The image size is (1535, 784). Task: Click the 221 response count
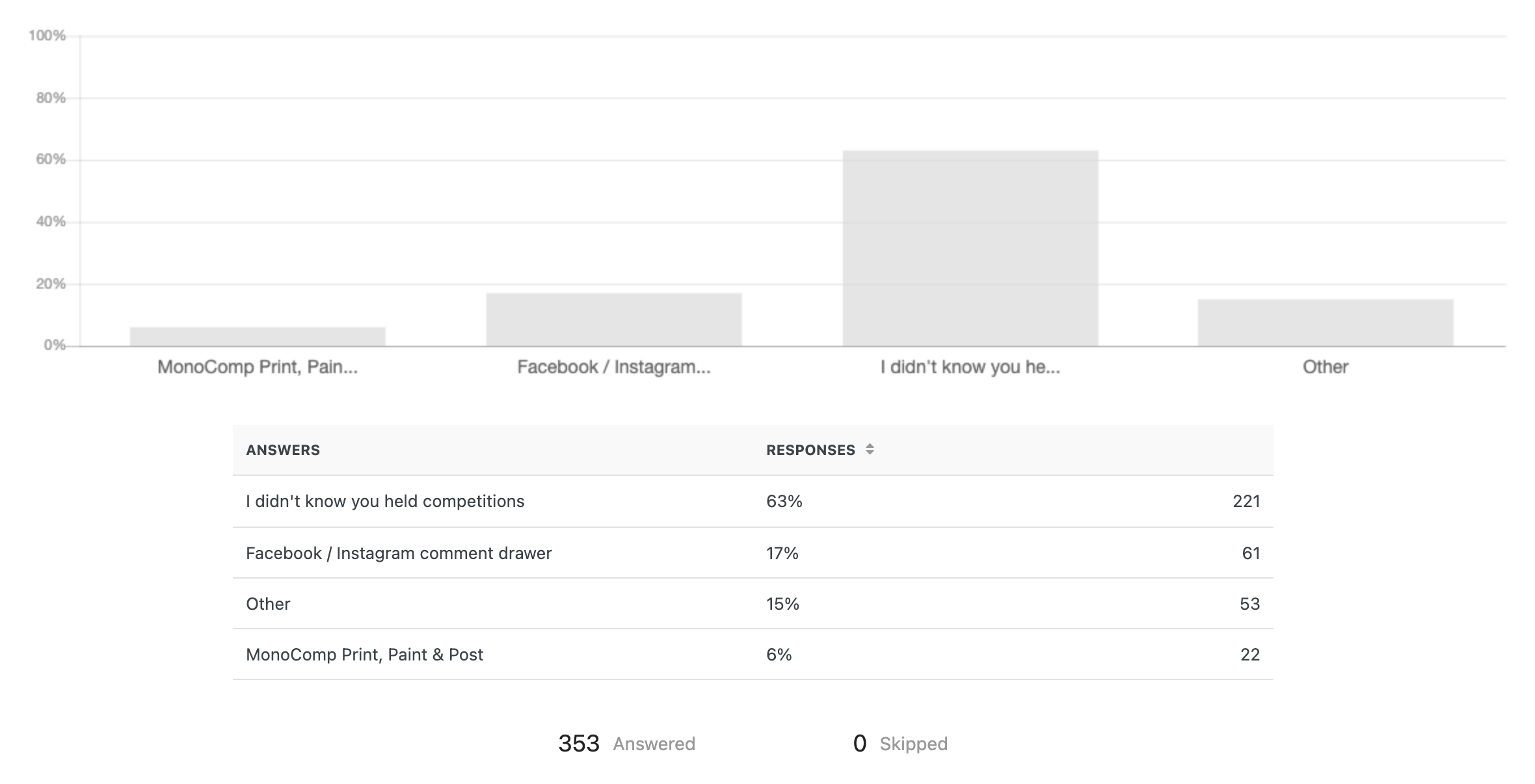1246,501
